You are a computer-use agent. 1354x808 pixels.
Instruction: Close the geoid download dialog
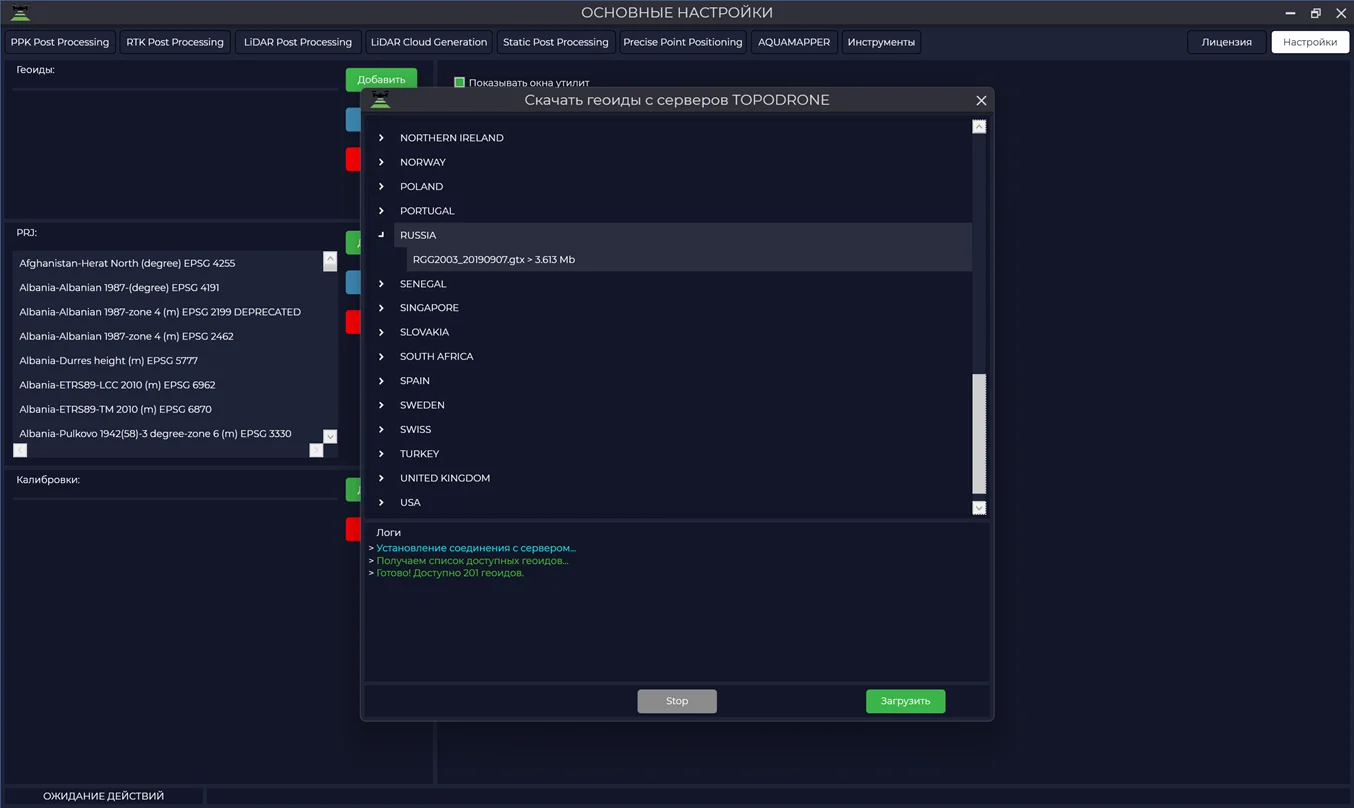(x=981, y=100)
